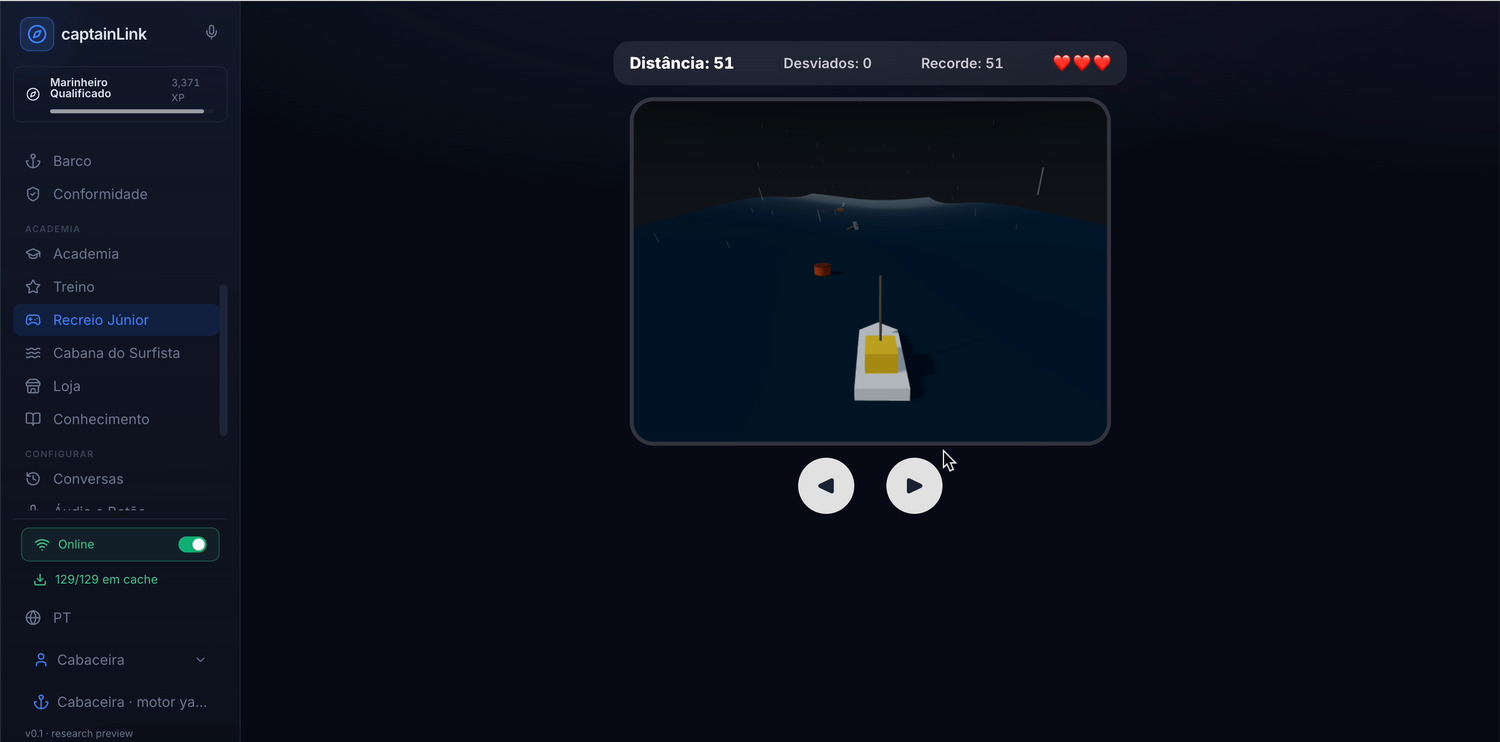Open the Loja page
Screen dimensions: 1500x742
point(116,386)
